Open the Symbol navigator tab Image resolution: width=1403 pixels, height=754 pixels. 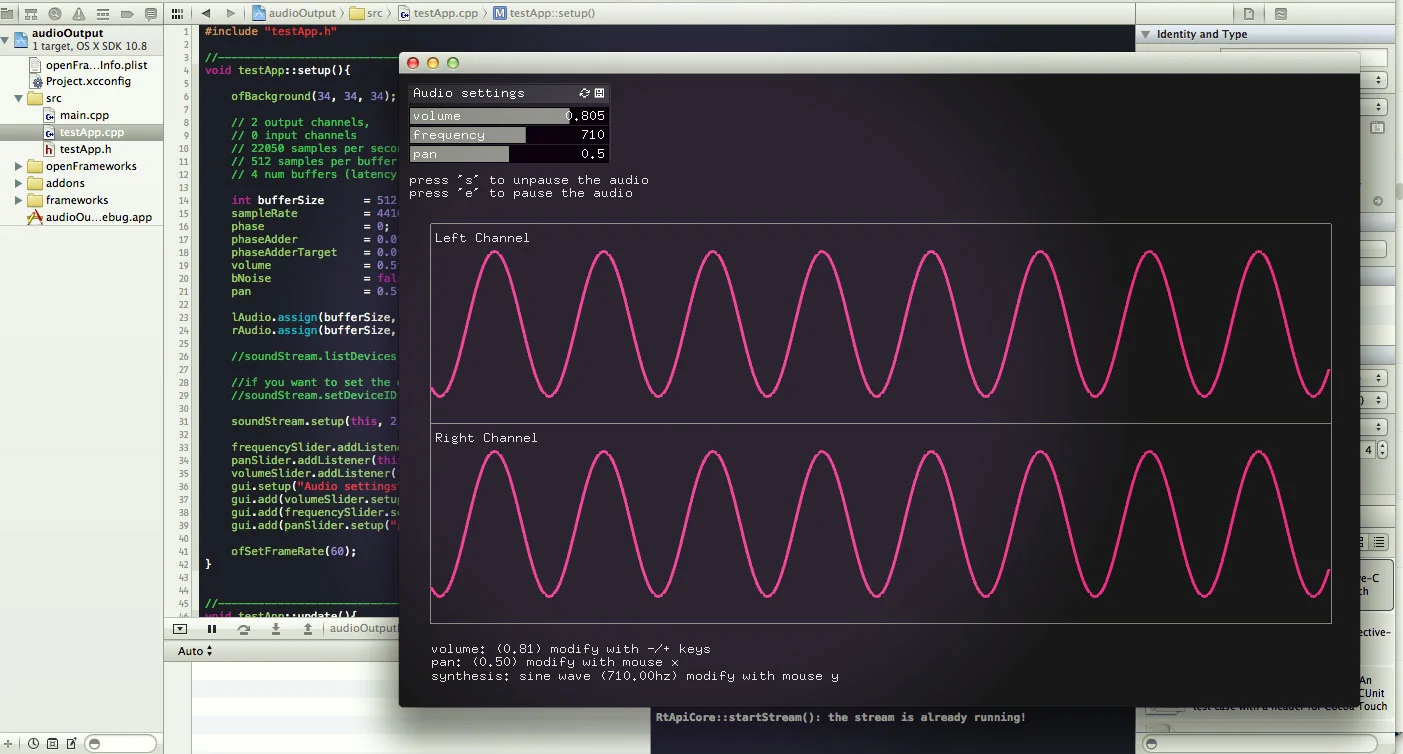[x=32, y=14]
